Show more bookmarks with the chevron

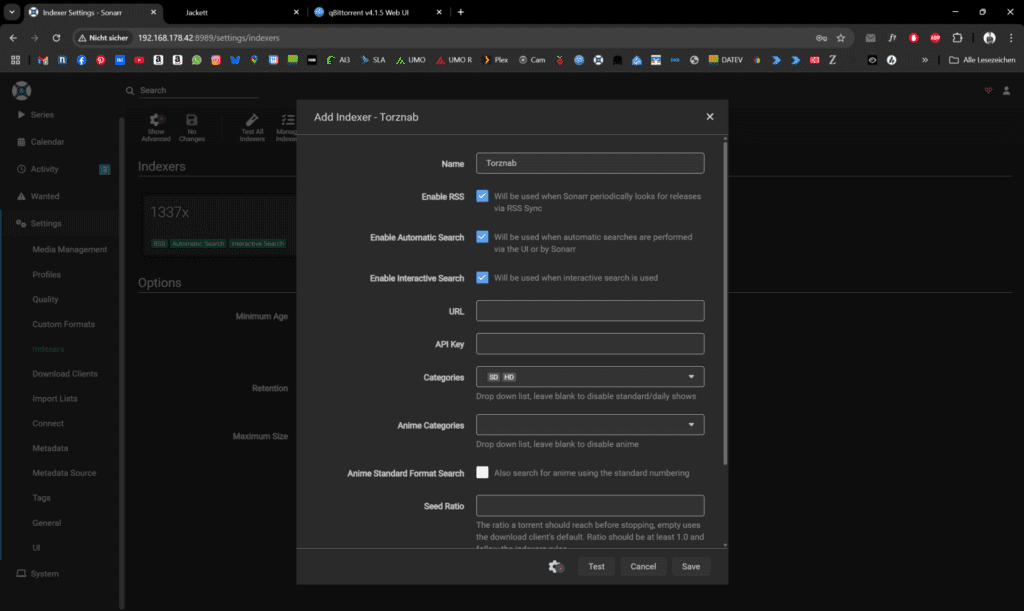925,60
